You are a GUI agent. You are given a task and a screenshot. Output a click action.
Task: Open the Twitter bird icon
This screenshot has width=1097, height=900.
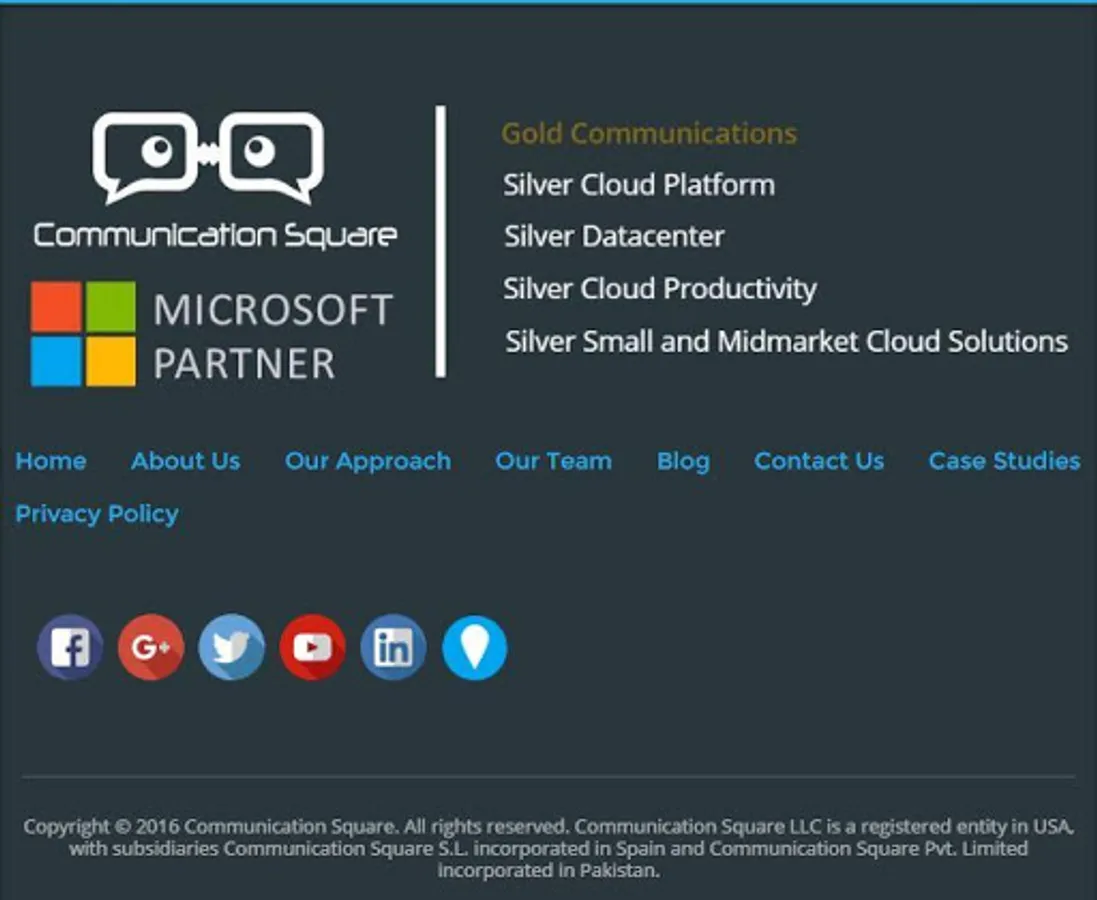click(x=232, y=647)
